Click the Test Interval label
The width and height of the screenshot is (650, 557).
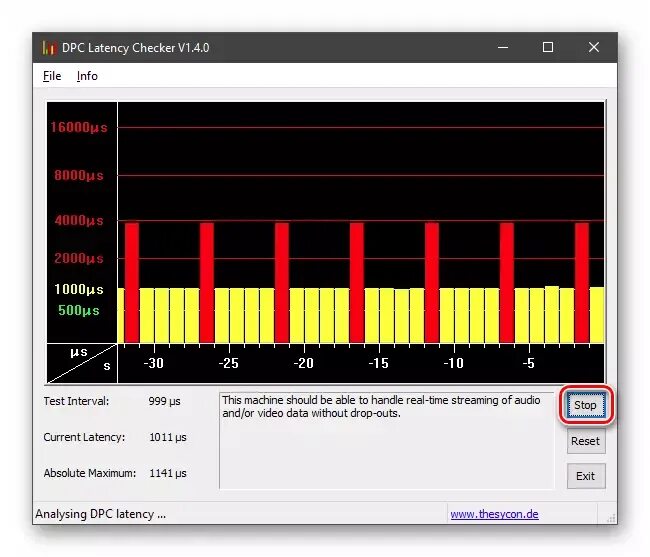(x=76, y=402)
